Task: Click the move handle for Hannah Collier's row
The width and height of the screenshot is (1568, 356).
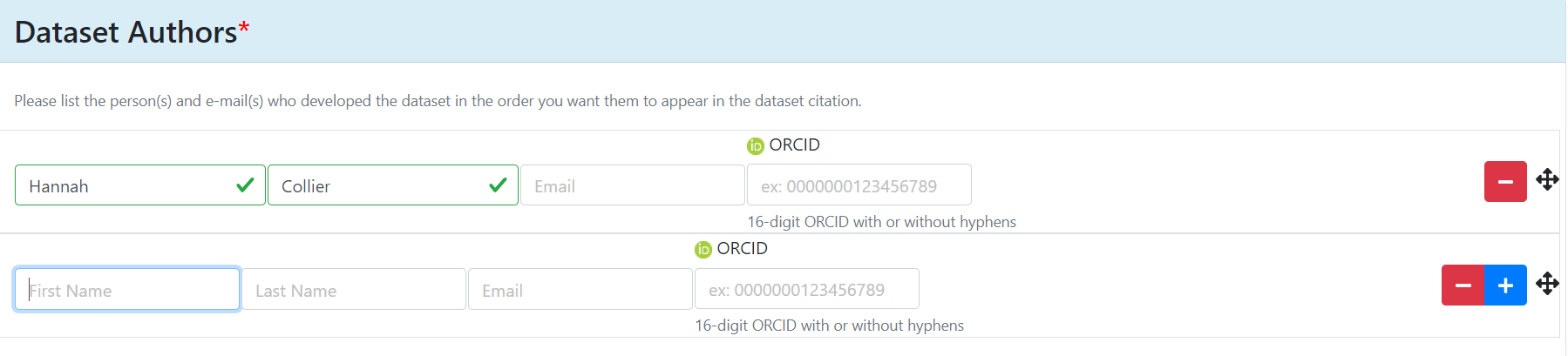Action: [x=1547, y=180]
